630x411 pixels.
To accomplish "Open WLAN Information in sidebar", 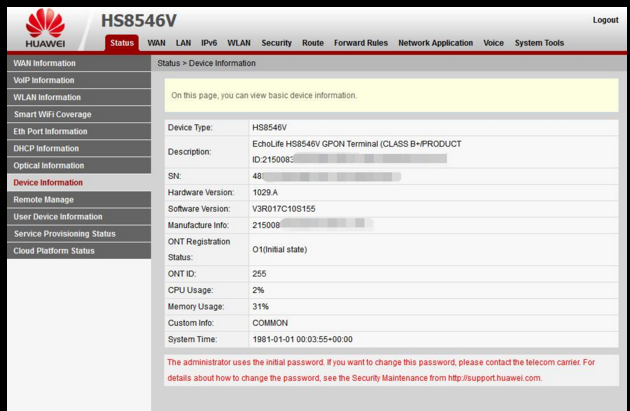I will tap(79, 97).
